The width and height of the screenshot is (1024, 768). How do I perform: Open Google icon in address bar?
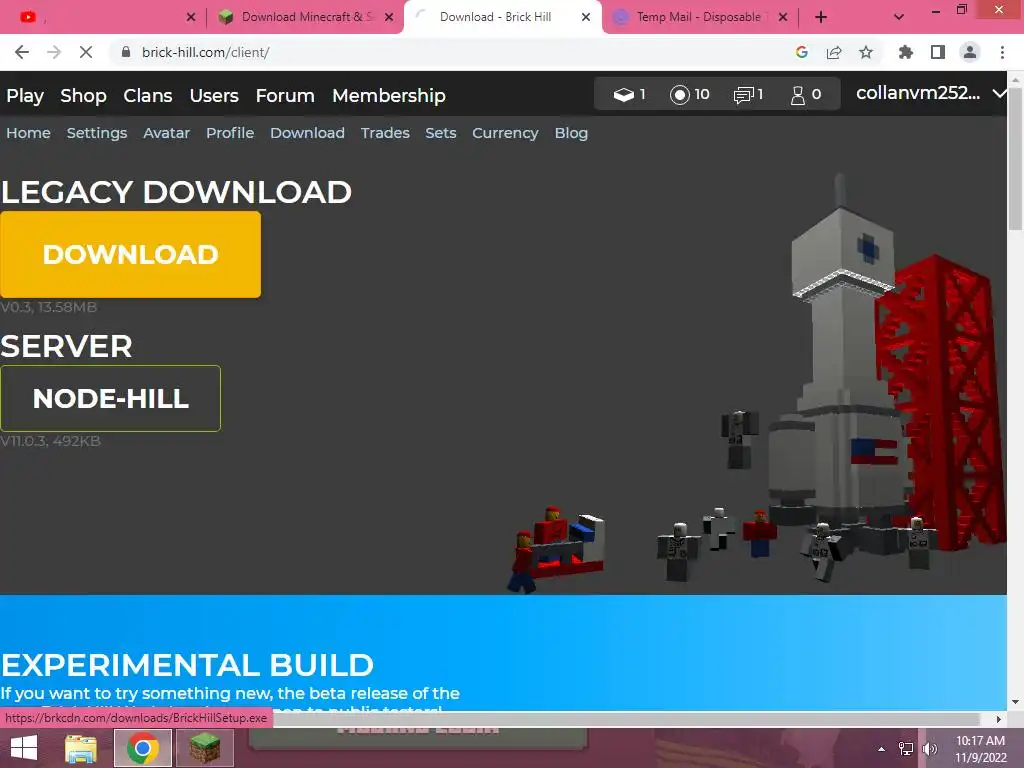click(802, 52)
